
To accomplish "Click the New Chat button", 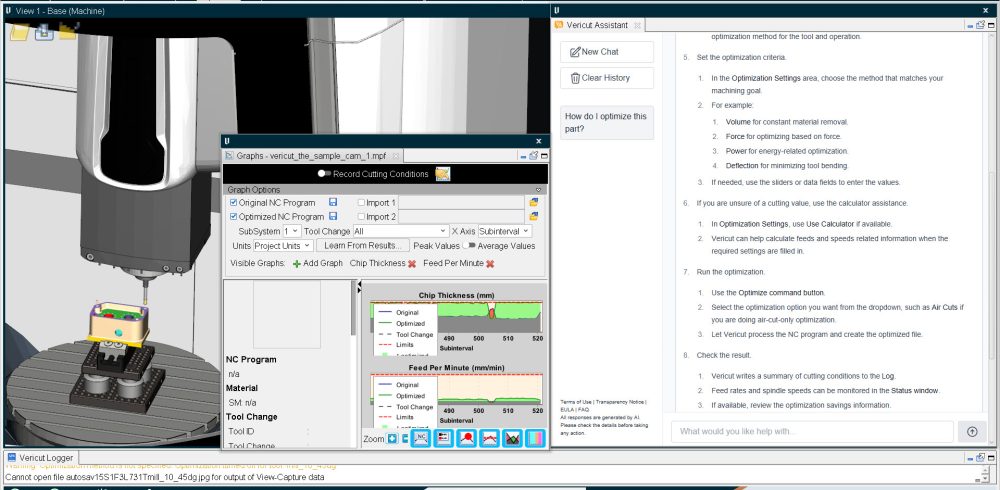I will coord(607,52).
